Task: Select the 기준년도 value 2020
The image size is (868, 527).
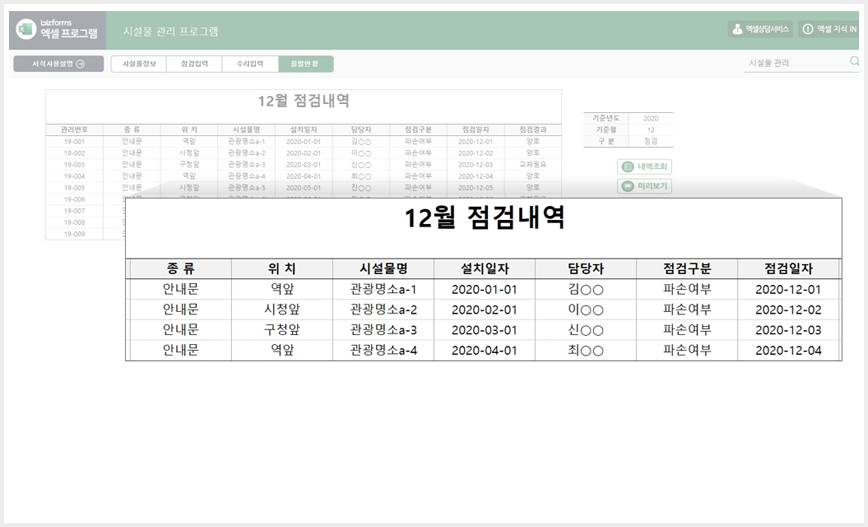Action: pyautogui.click(x=650, y=118)
